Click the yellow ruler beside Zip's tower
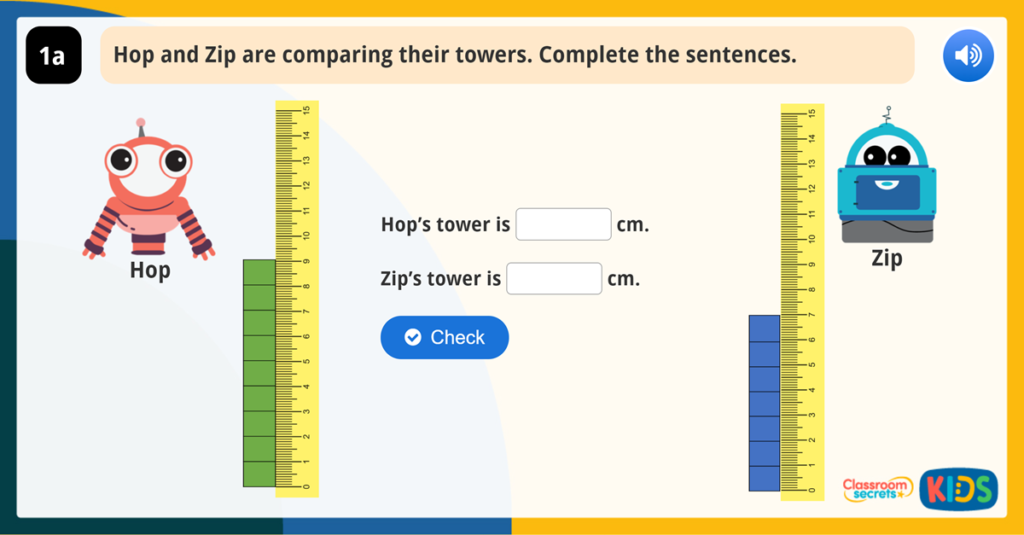 point(802,300)
